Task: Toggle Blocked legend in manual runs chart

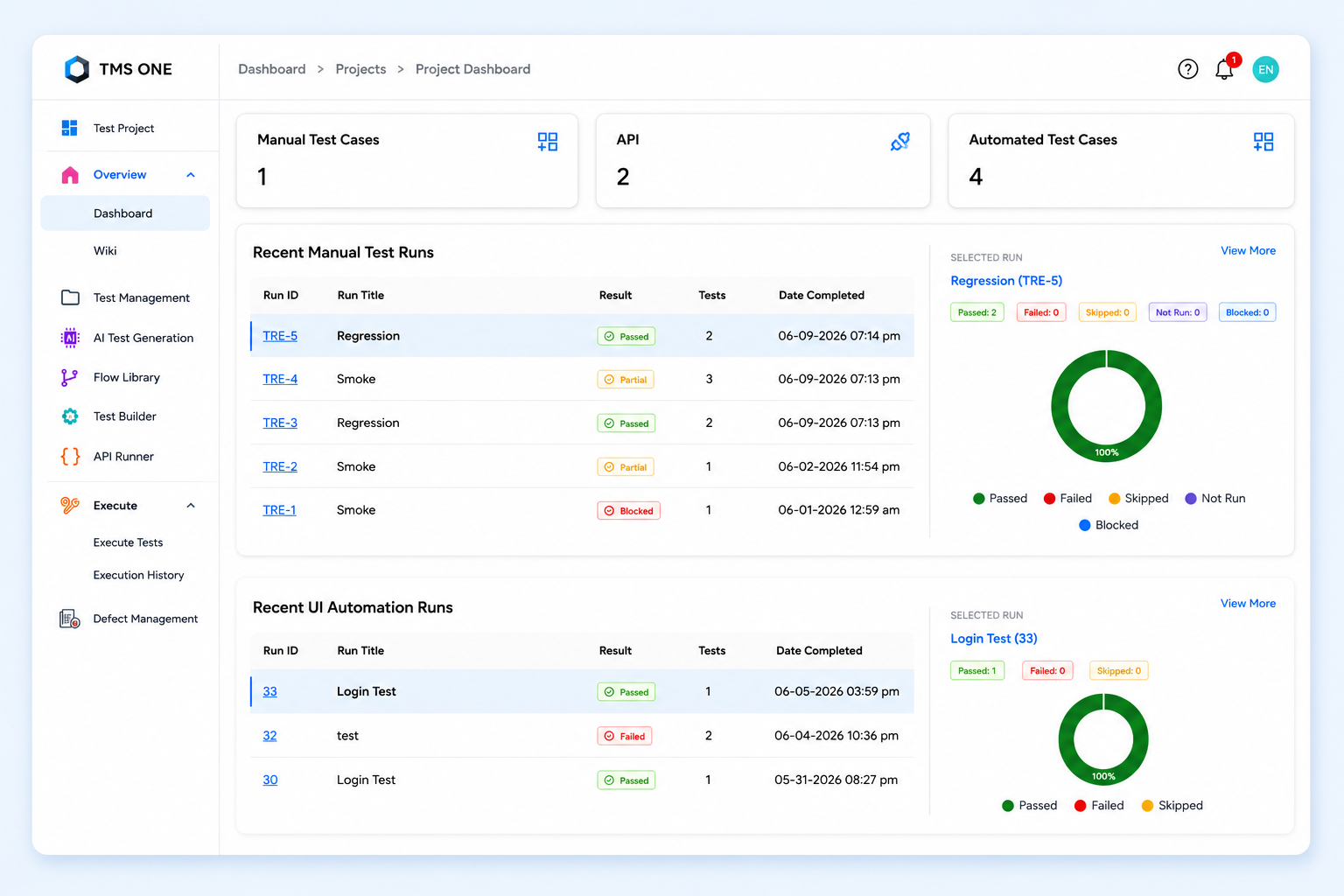Action: tap(1109, 525)
